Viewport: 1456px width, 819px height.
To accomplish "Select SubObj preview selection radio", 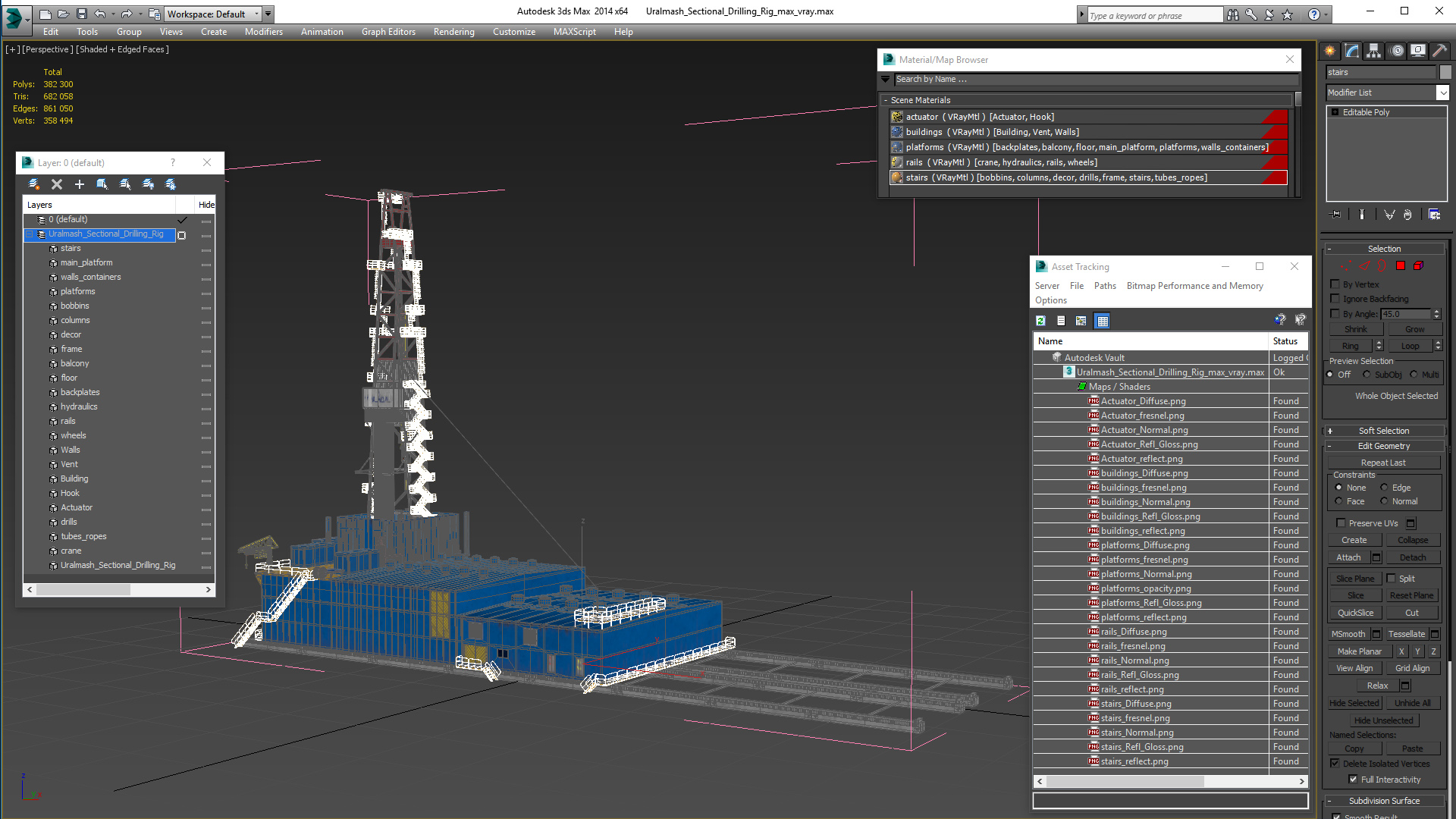I will tap(1367, 375).
